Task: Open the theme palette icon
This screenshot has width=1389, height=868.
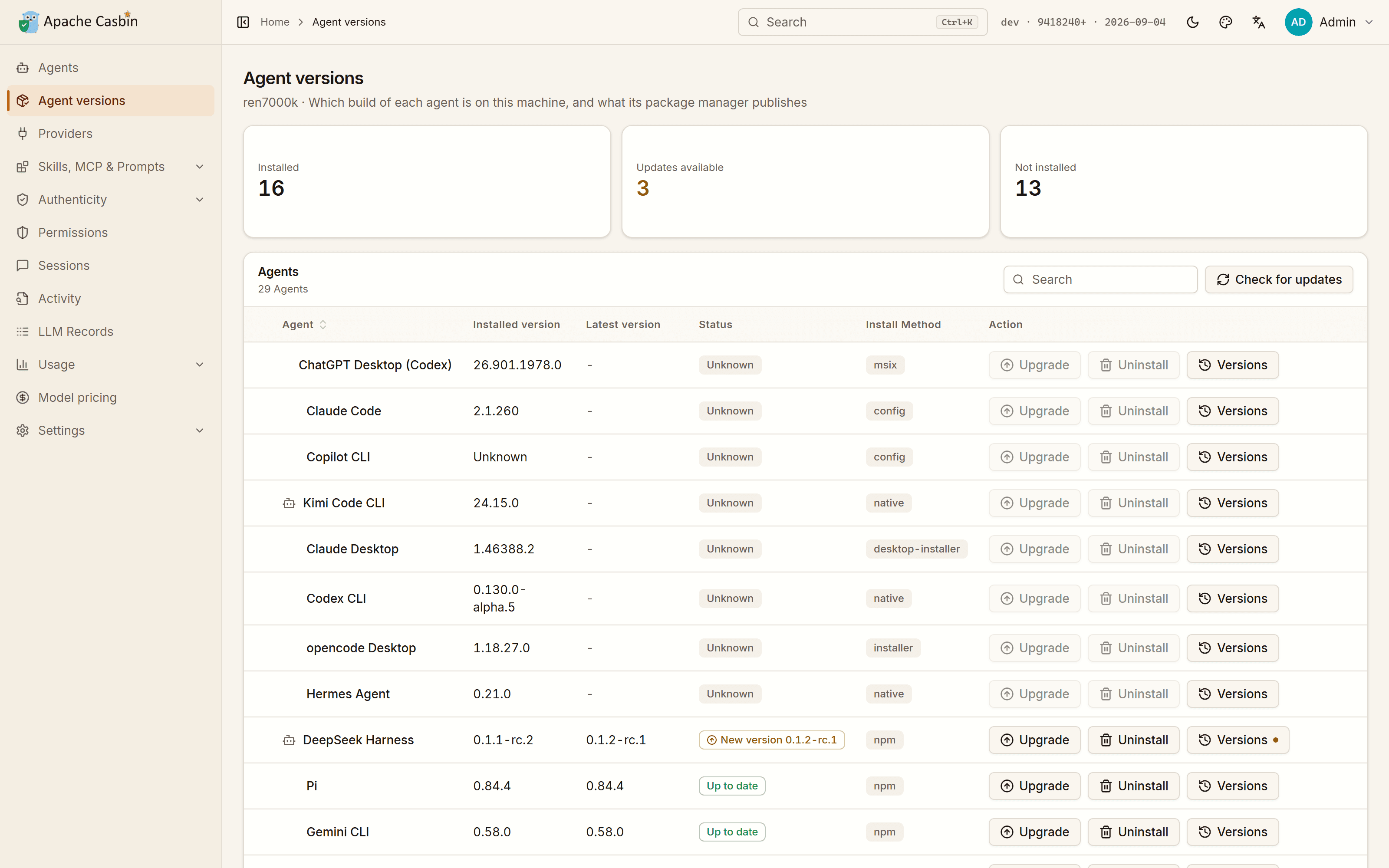Action: pos(1225,22)
